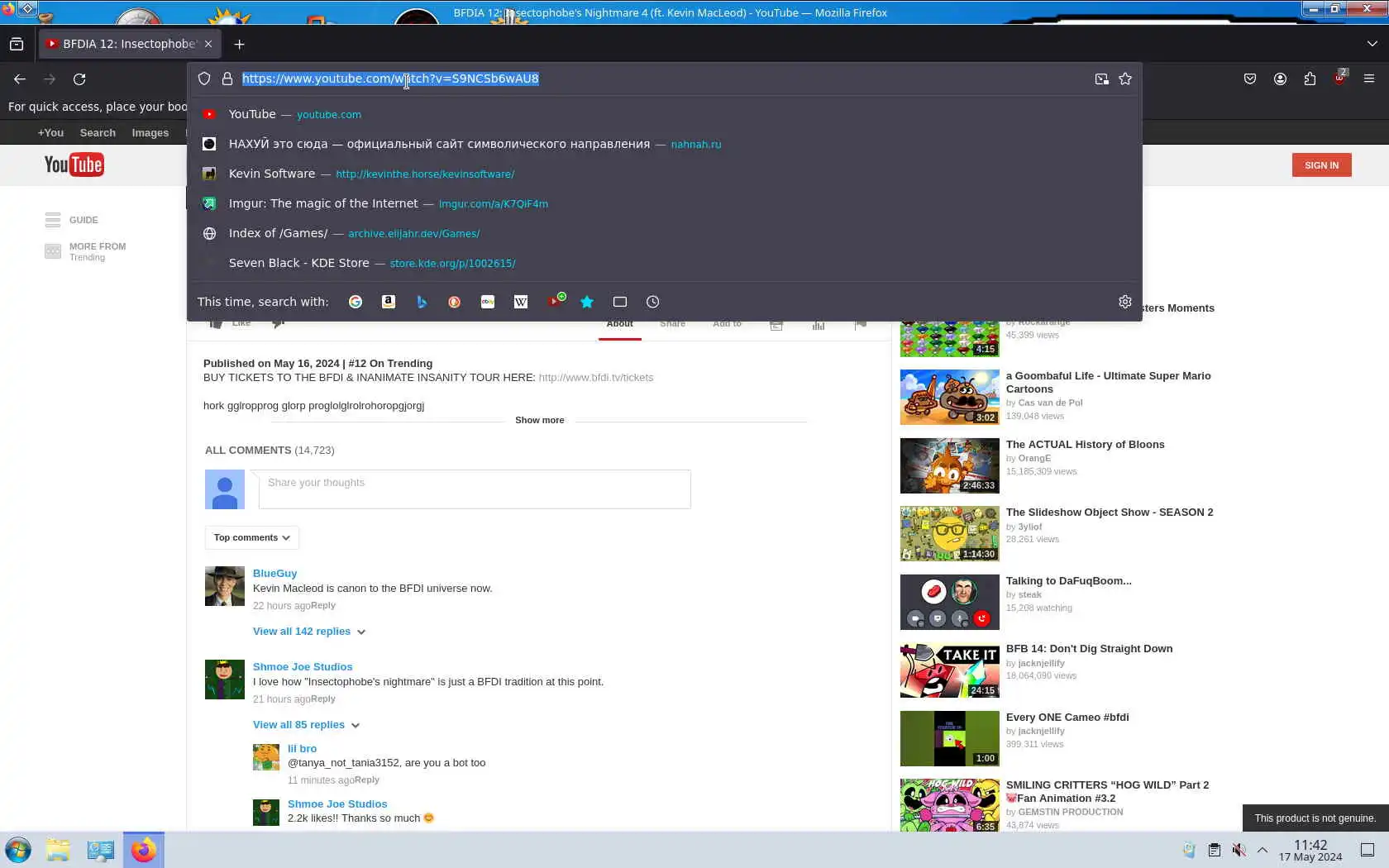
Task: Unmute volume in system tray
Action: 1239,850
